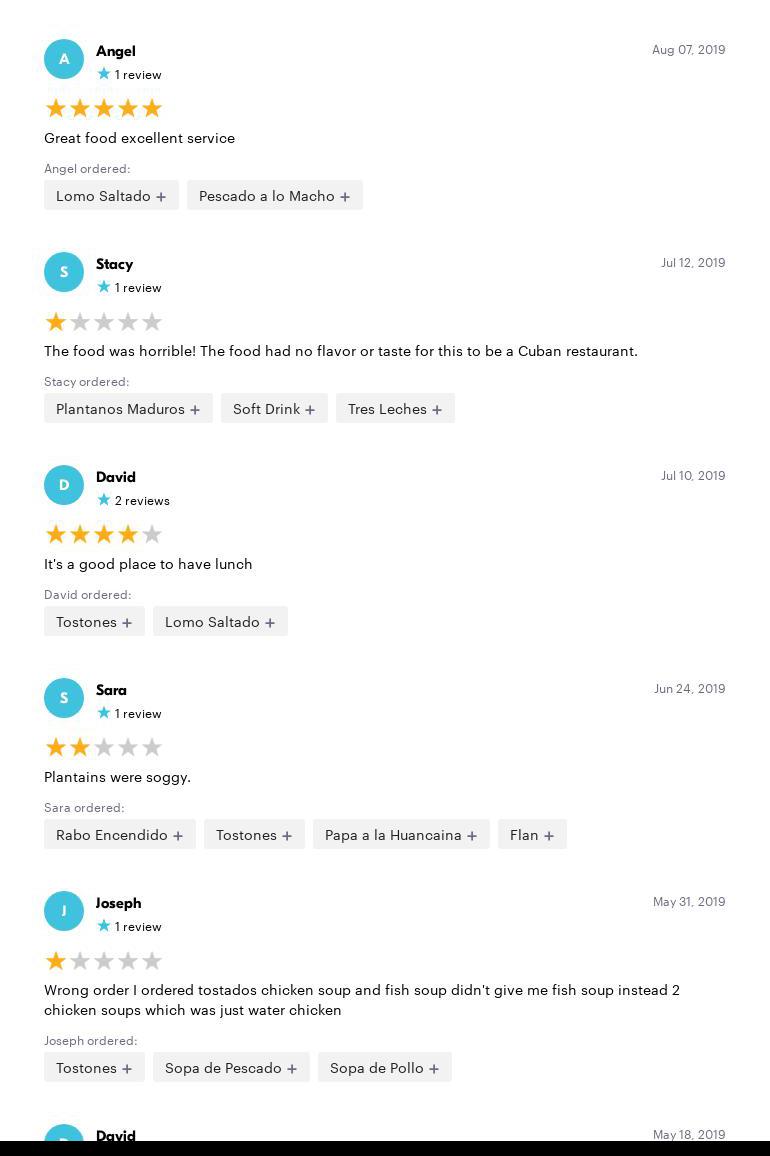Open reviewer Joseph's name link
Viewport: 770px width, 1156px height.
pos(118,903)
